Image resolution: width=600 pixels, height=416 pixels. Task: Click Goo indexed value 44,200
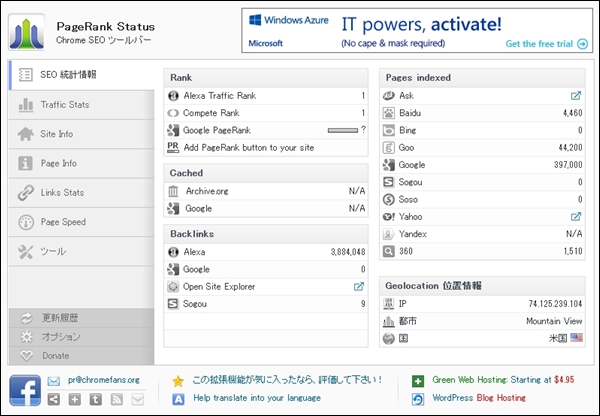(x=570, y=148)
